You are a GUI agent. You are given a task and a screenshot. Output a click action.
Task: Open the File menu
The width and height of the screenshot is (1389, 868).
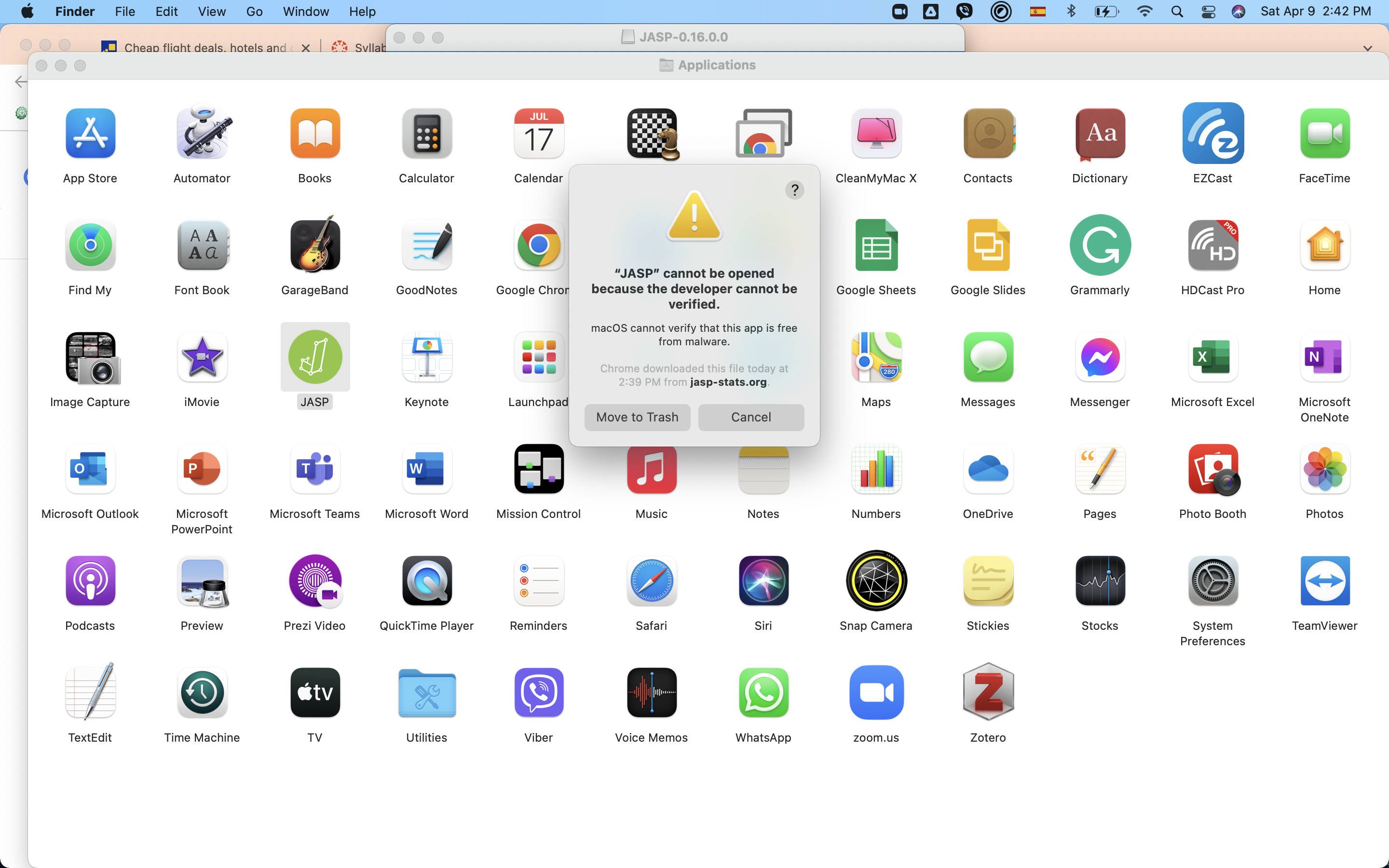pos(124,12)
